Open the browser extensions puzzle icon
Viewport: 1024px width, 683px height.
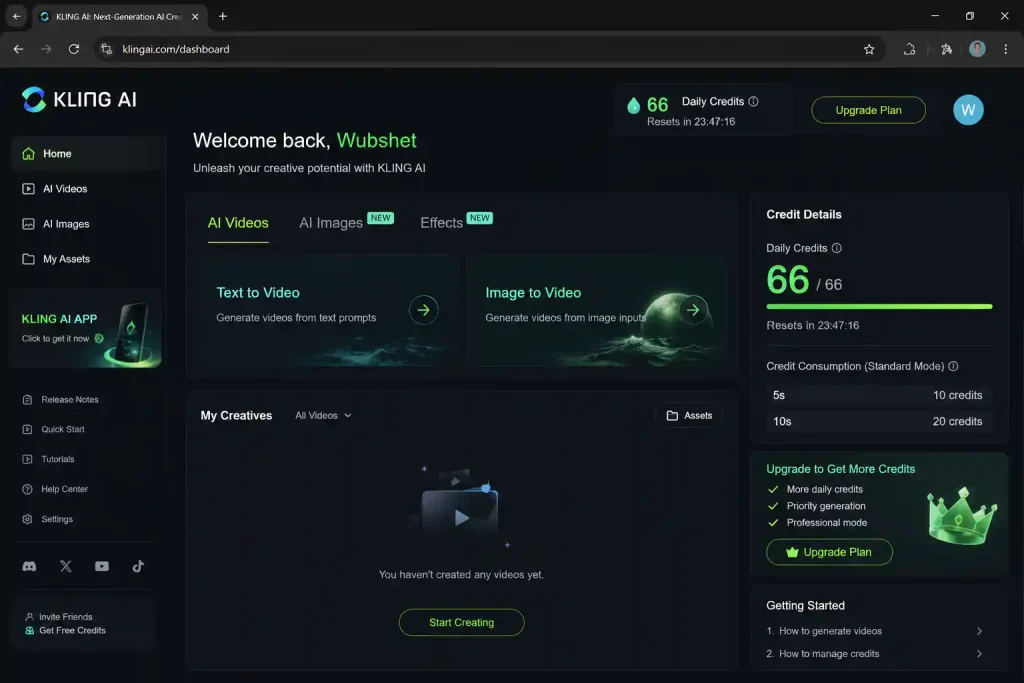click(946, 49)
